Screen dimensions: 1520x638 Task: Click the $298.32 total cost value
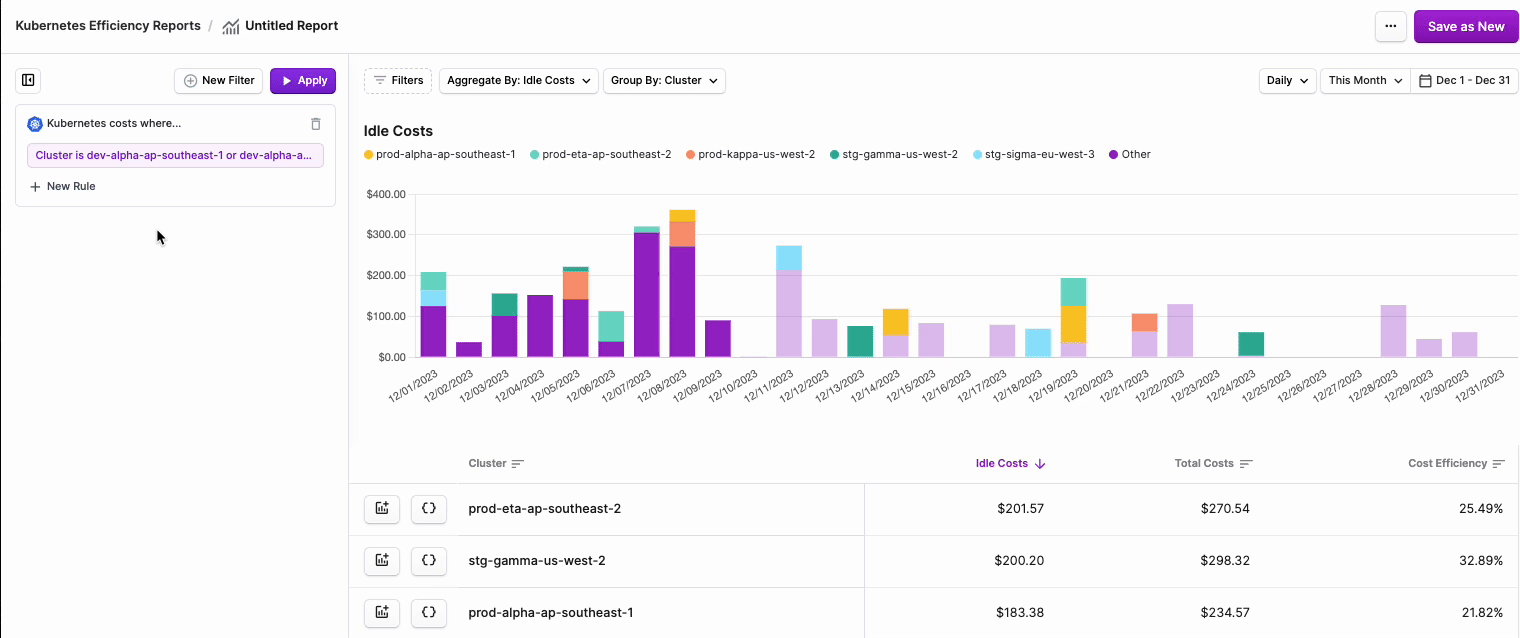pyautogui.click(x=1225, y=560)
